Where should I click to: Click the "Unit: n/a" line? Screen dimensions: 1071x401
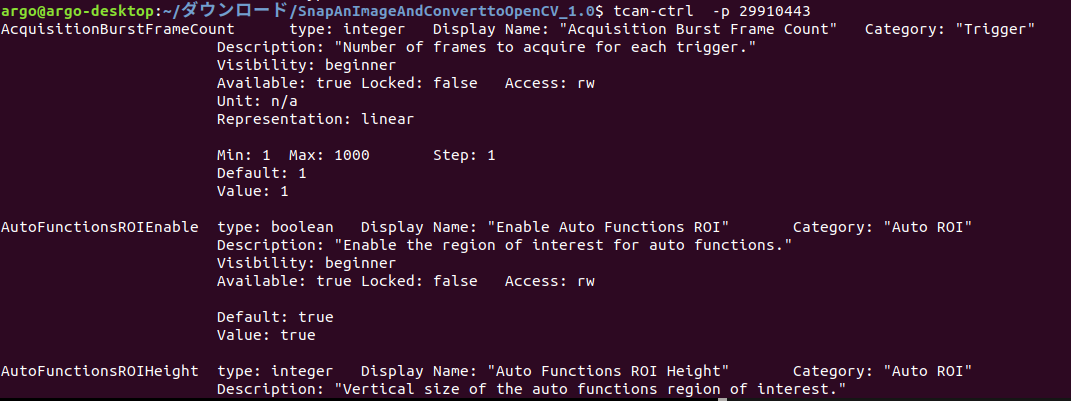pyautogui.click(x=257, y=101)
